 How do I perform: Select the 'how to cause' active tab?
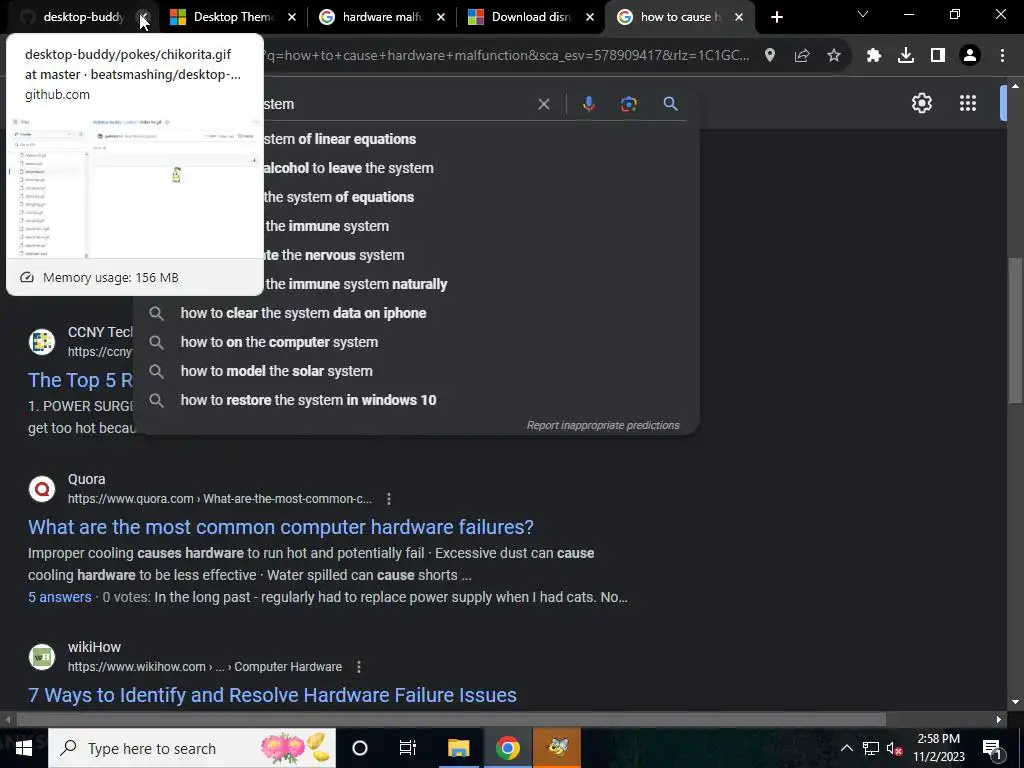(x=679, y=18)
